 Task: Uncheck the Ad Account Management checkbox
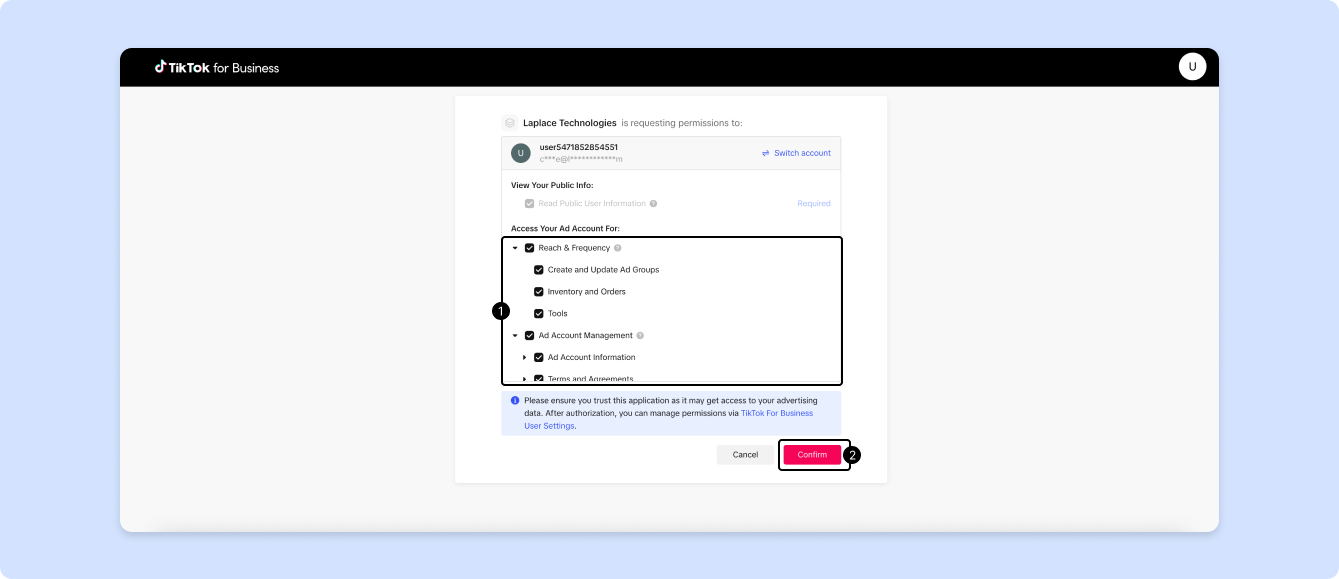530,336
